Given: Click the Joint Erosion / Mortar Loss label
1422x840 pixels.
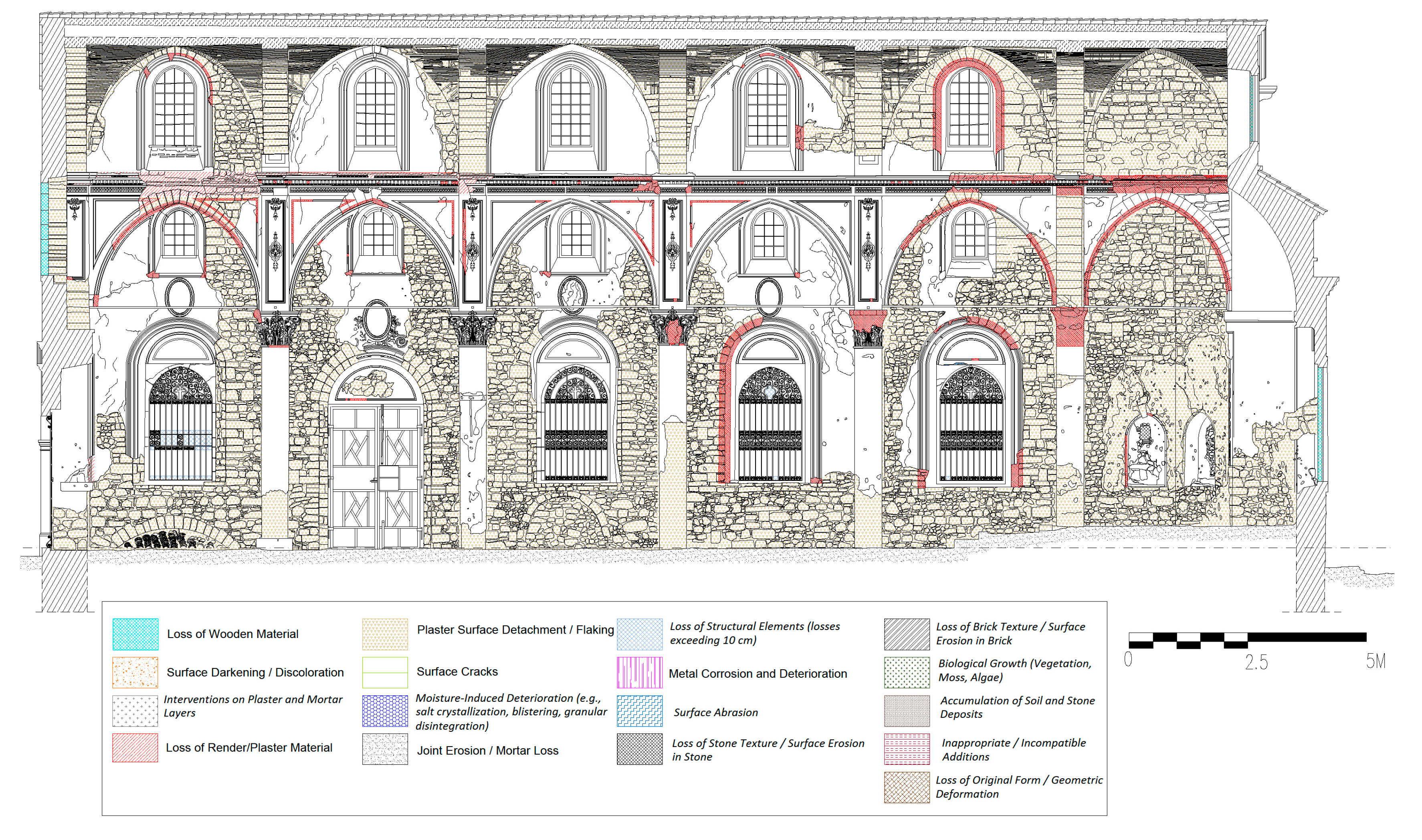Looking at the screenshot, I should tap(487, 751).
